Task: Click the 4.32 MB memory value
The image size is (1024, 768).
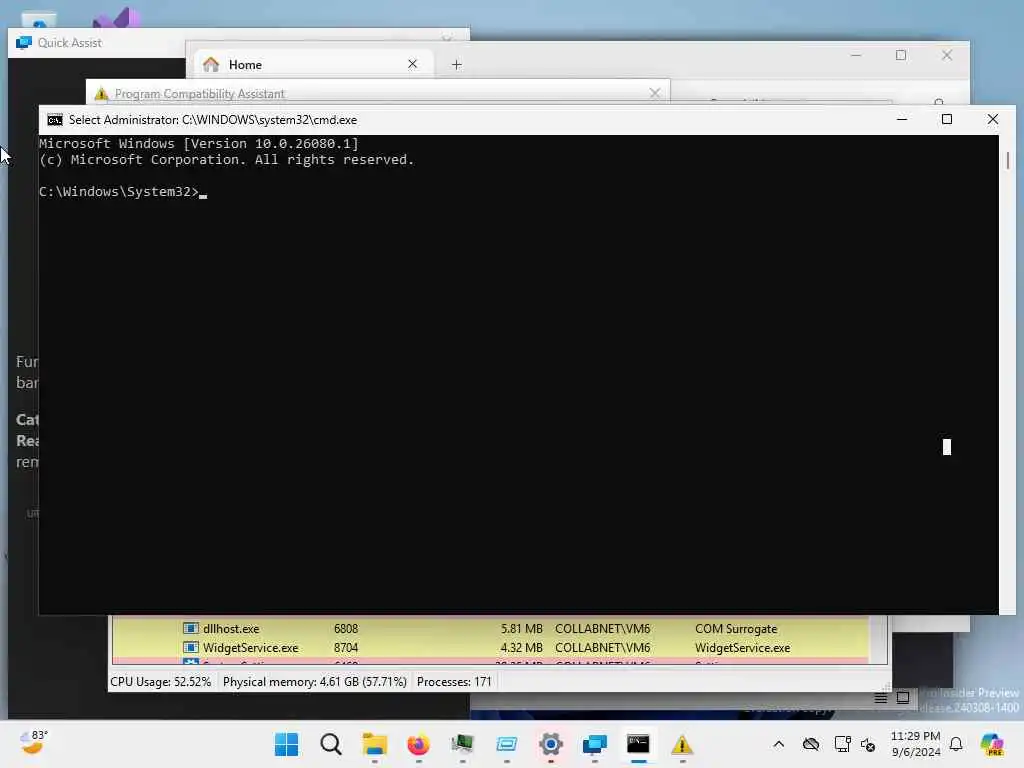Action: [521, 648]
